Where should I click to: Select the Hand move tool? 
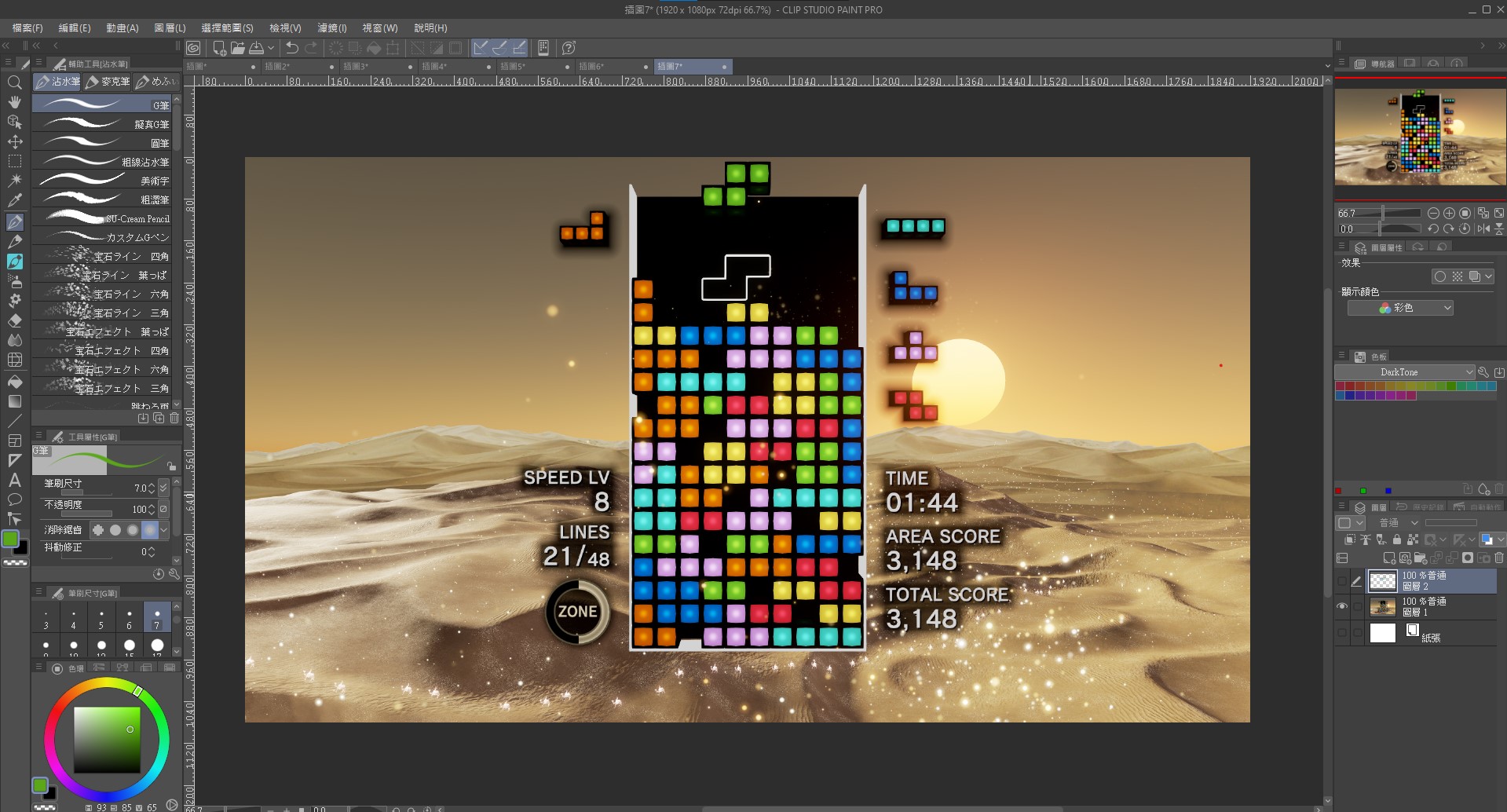pyautogui.click(x=14, y=102)
